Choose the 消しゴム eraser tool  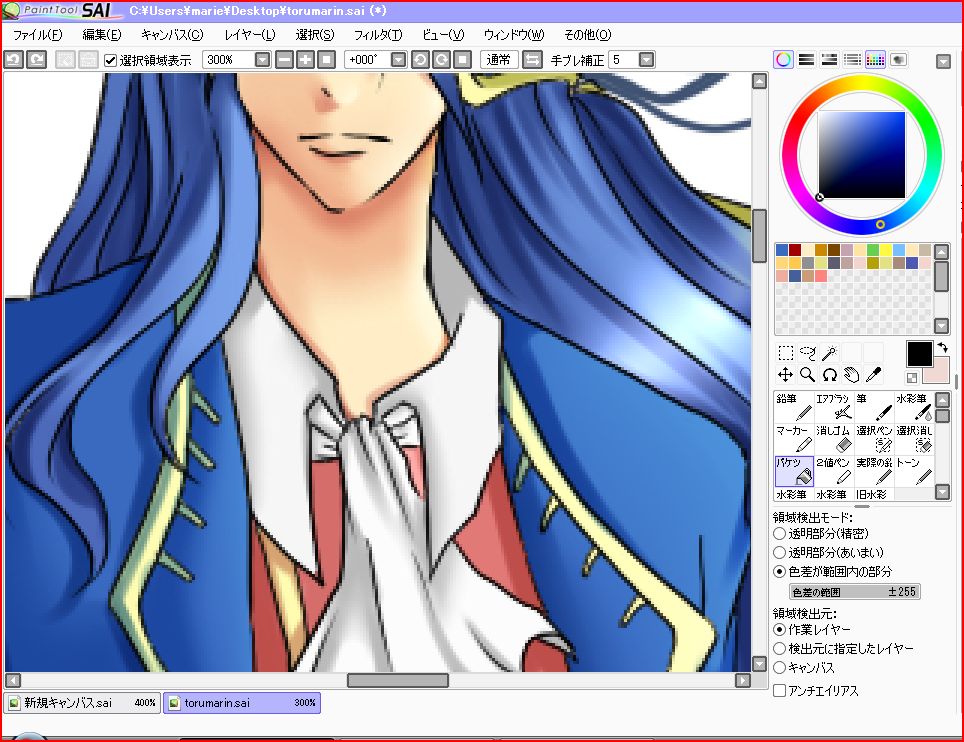pyautogui.click(x=834, y=439)
